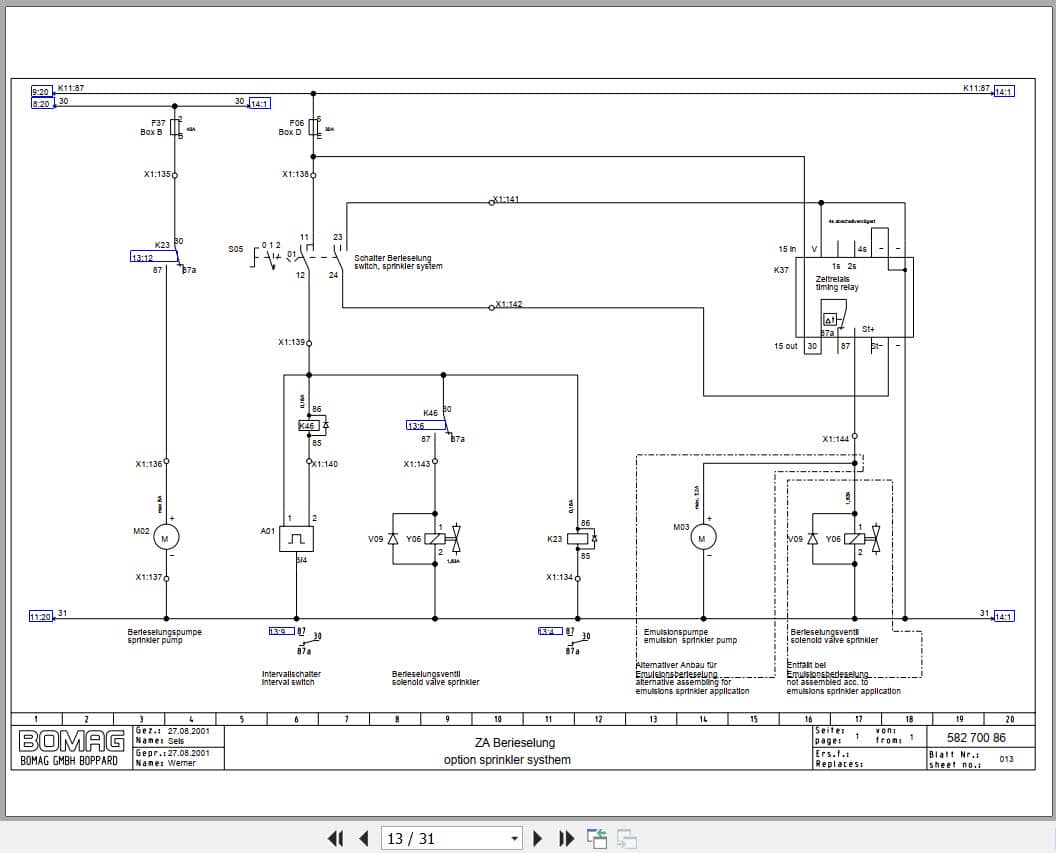The height and width of the screenshot is (853, 1056).
Task: Jump to the last page icon
Action: 565,838
